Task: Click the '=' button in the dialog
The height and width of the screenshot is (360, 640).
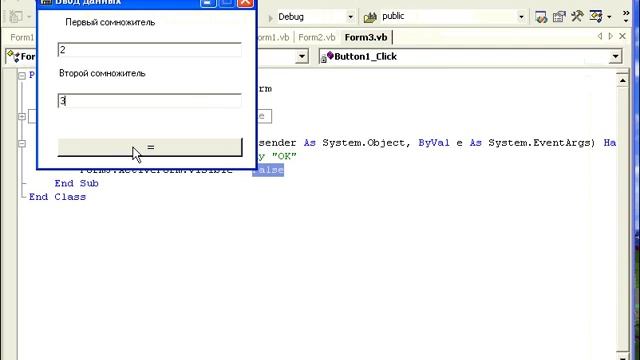Action: tap(150, 147)
